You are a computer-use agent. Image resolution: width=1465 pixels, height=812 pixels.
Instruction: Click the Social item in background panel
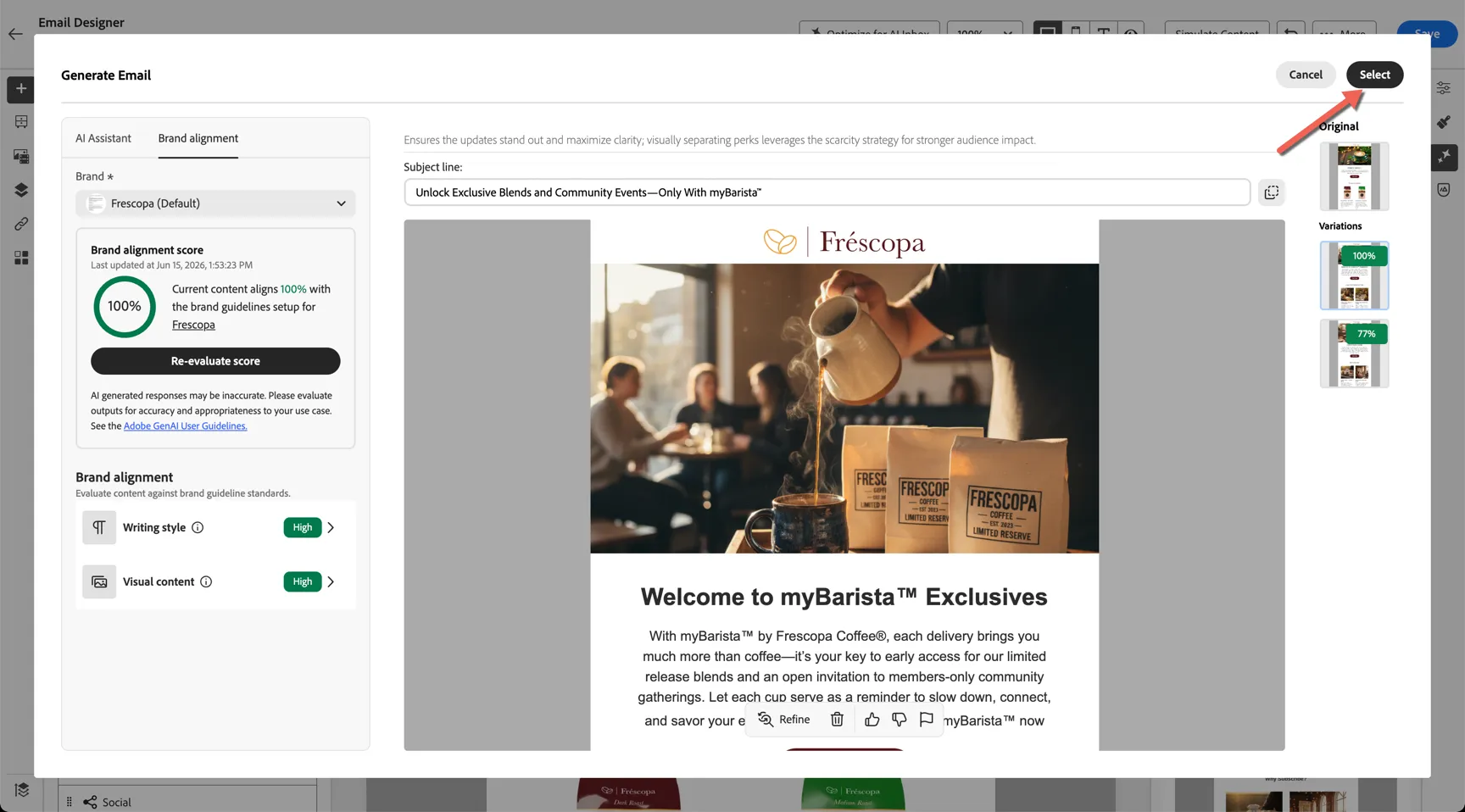[116, 802]
